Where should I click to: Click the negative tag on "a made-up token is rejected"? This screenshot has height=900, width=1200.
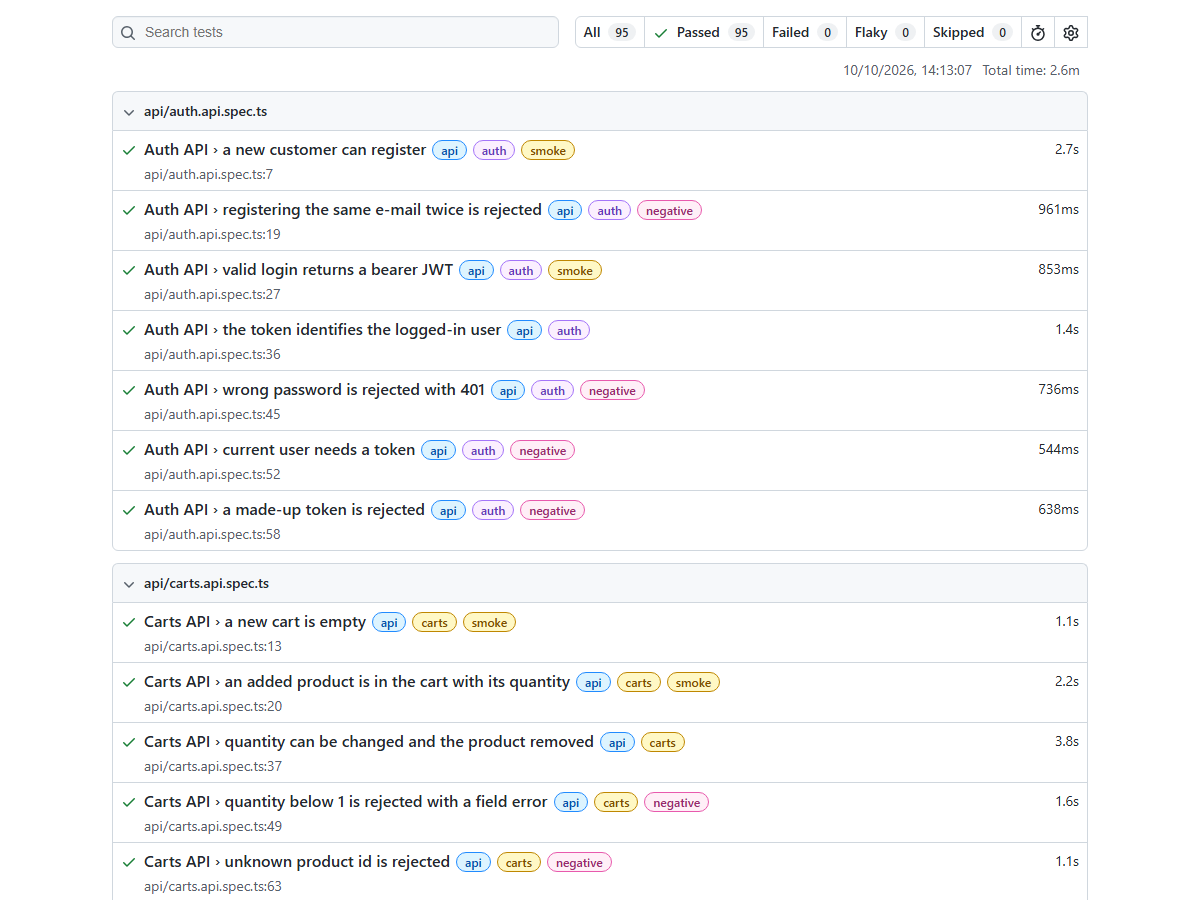click(552, 511)
